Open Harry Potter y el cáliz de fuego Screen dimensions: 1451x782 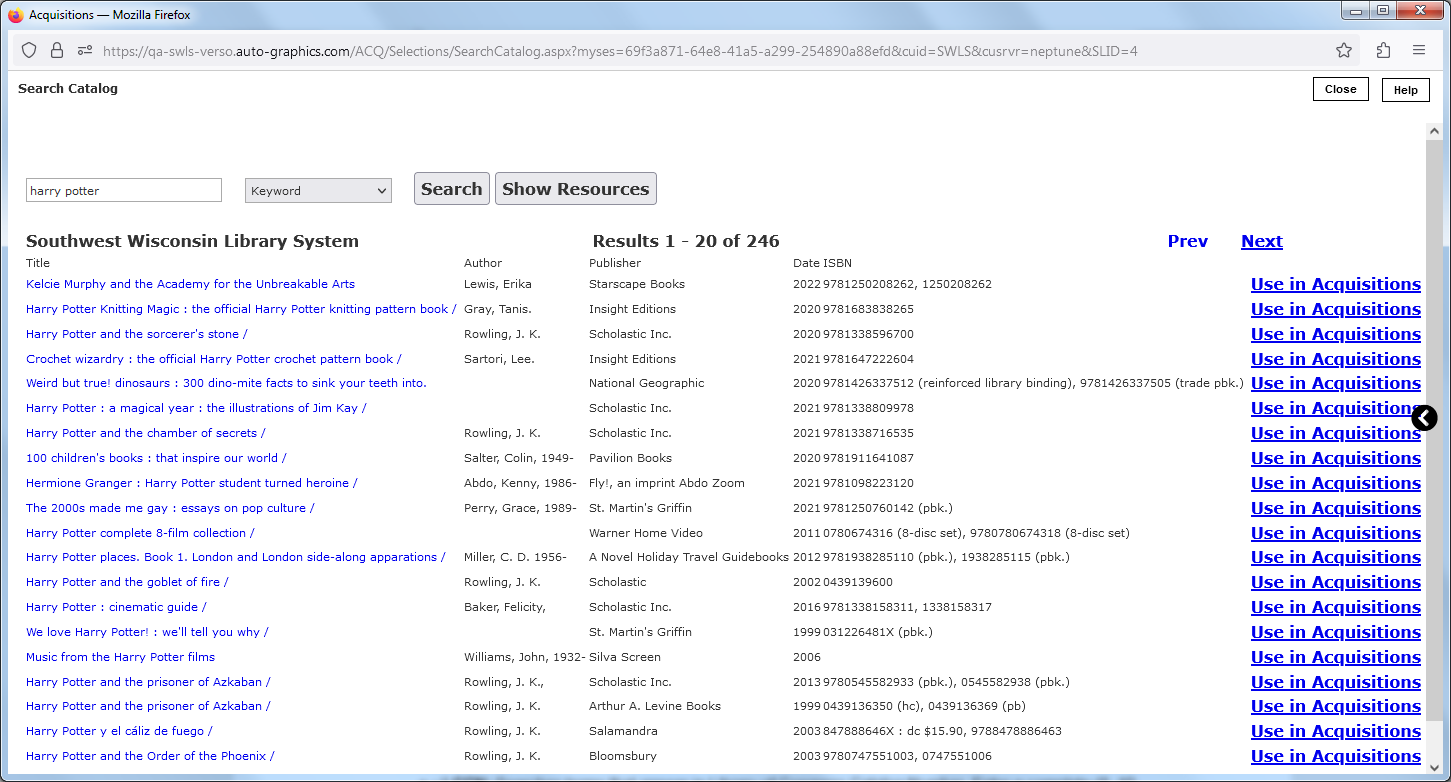[x=119, y=731]
